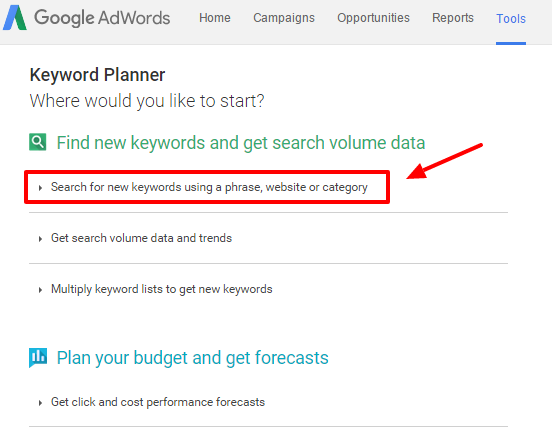552x429 pixels.
Task: Expand arrow beside Search for new keywords
Action: click(40, 188)
